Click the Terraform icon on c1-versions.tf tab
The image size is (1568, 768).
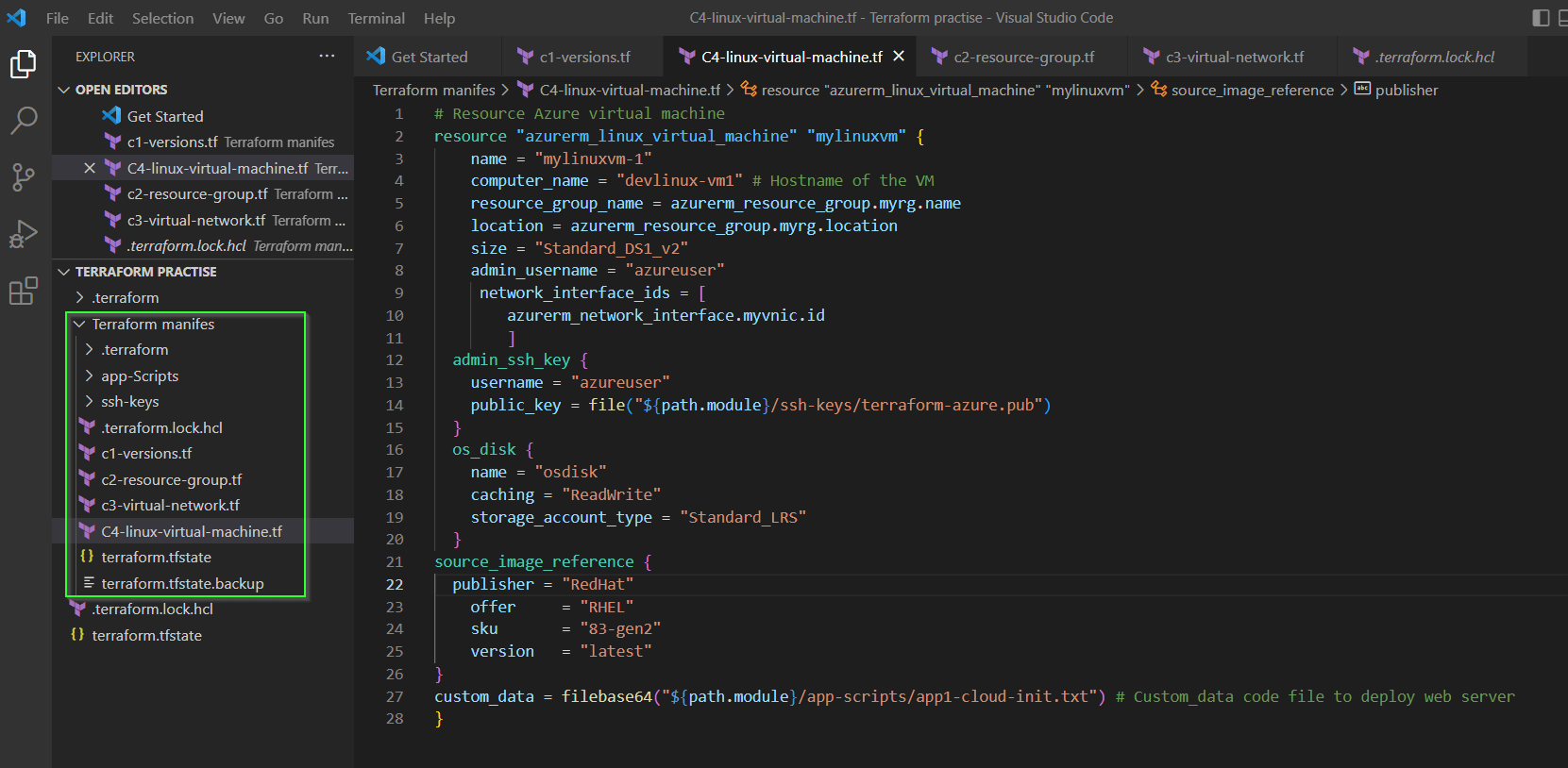pyautogui.click(x=525, y=57)
